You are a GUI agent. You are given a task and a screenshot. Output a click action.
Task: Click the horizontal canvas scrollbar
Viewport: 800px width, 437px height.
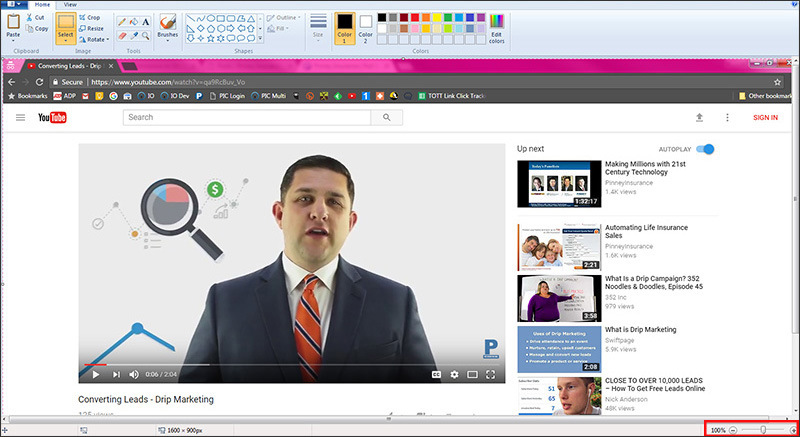pos(388,419)
